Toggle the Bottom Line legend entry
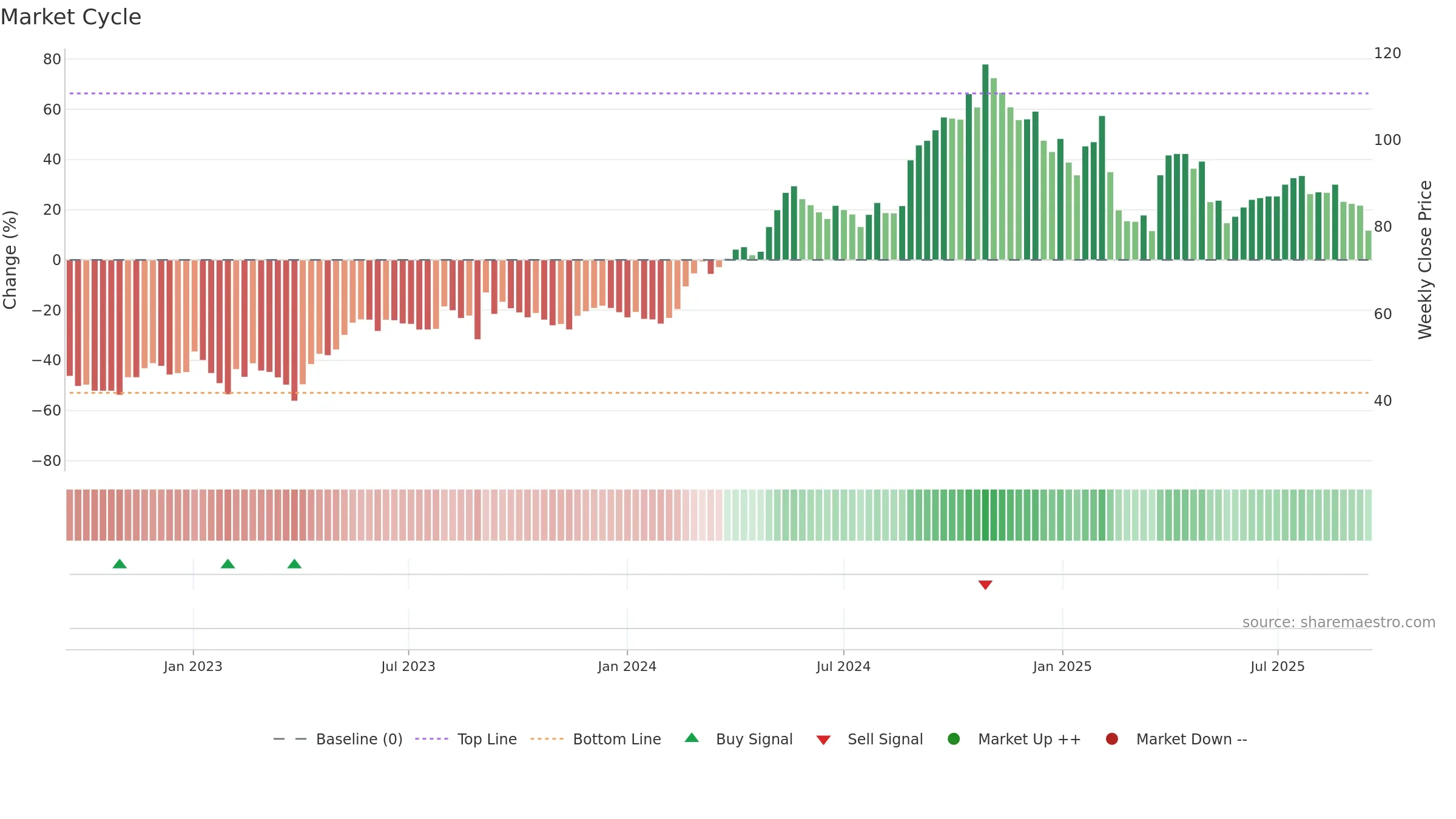Screen dimensions: 1456x819 click(596, 739)
